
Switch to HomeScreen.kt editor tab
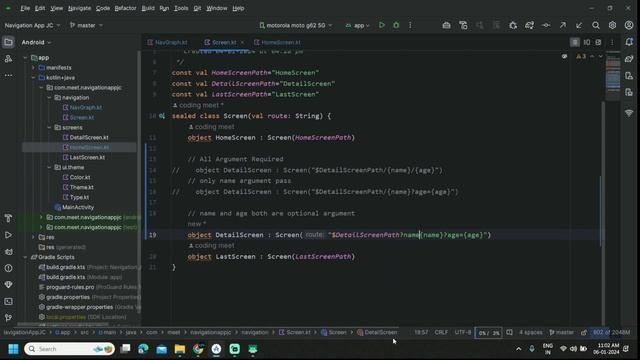point(277,42)
